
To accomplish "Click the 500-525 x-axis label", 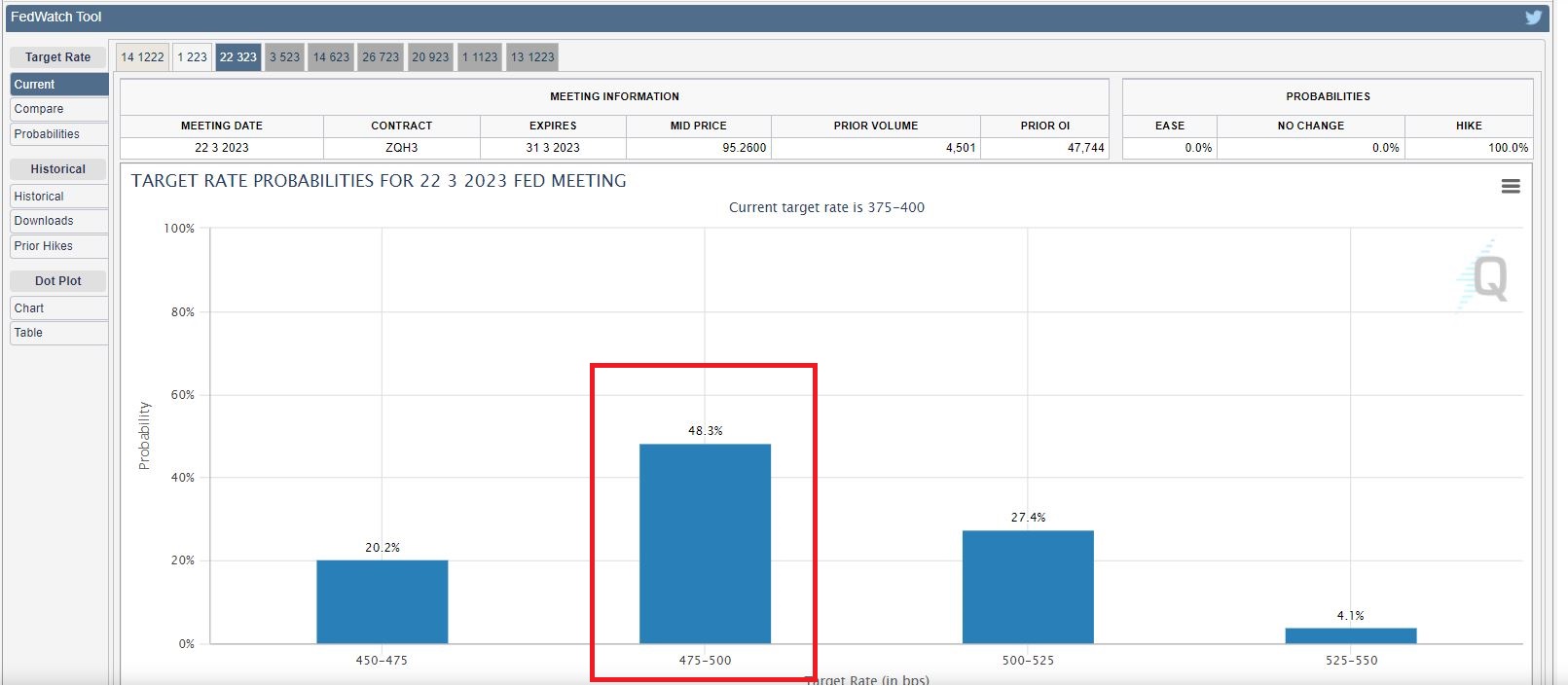I will point(1028,661).
